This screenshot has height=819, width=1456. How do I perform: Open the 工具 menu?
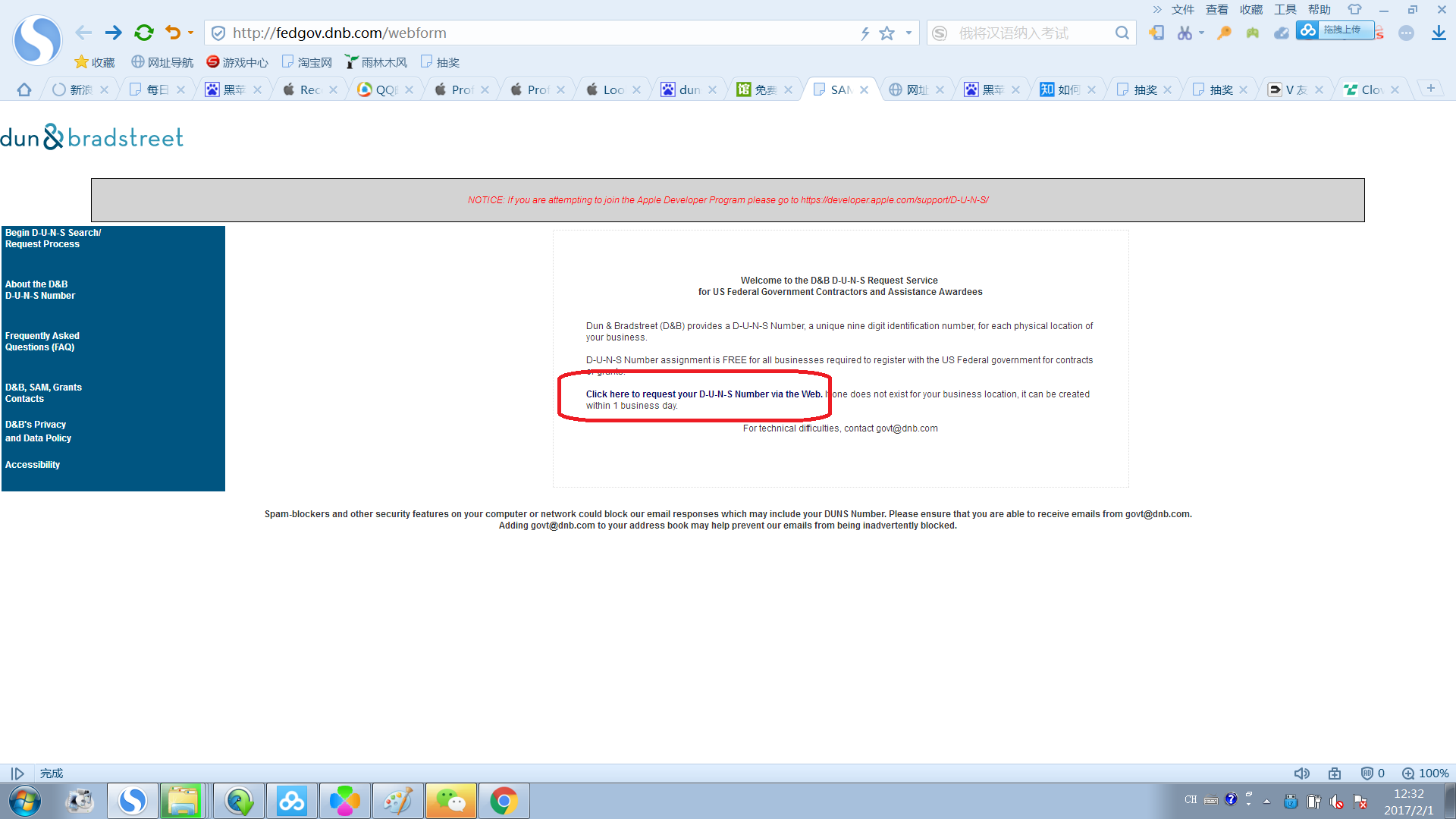pyautogui.click(x=1285, y=9)
